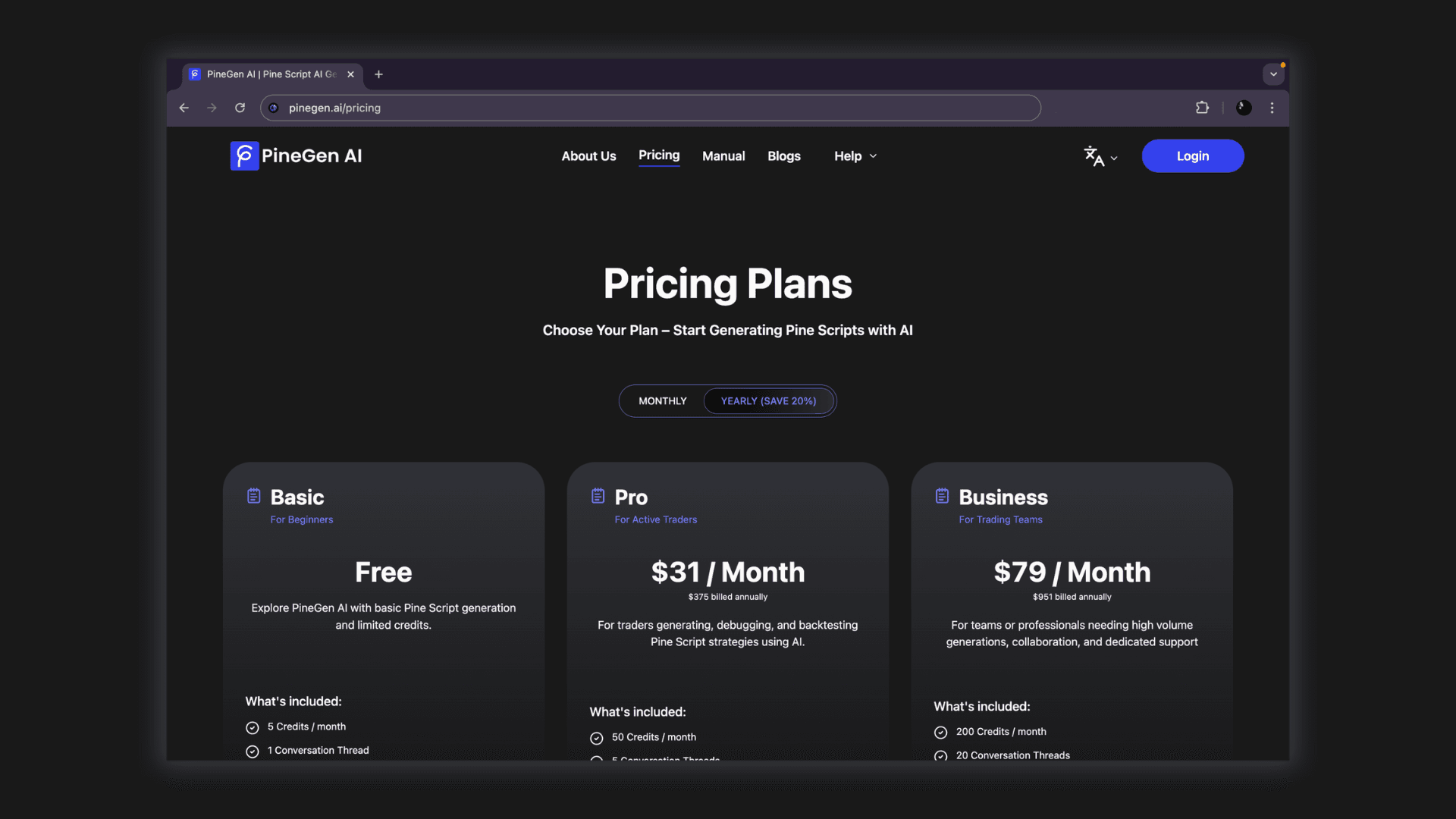Expand the Help dropdown menu
The height and width of the screenshot is (819, 1456).
pos(855,156)
